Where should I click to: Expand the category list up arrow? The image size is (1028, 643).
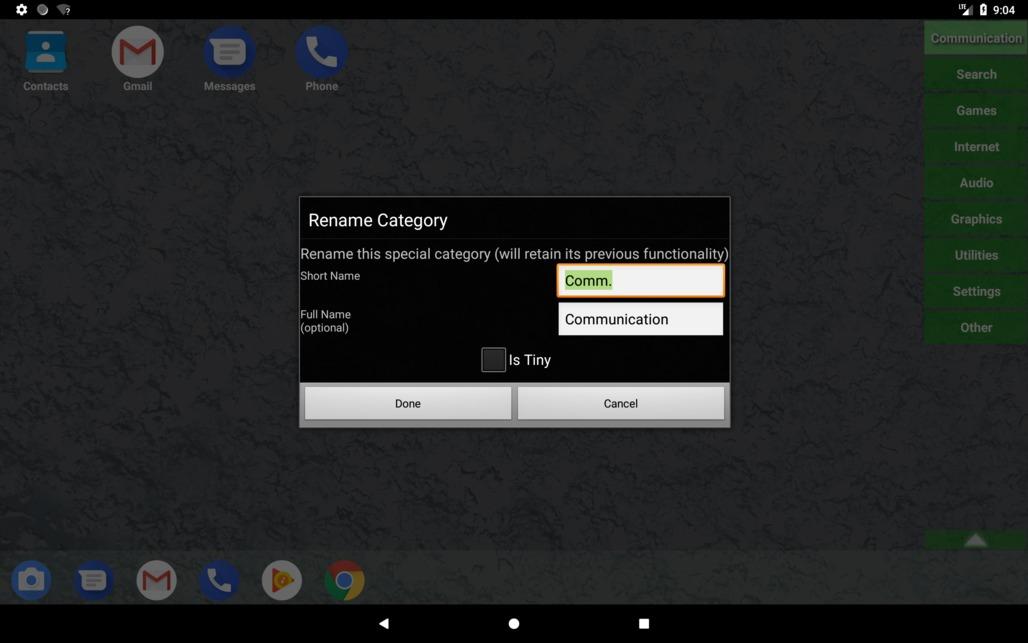[x=975, y=540]
